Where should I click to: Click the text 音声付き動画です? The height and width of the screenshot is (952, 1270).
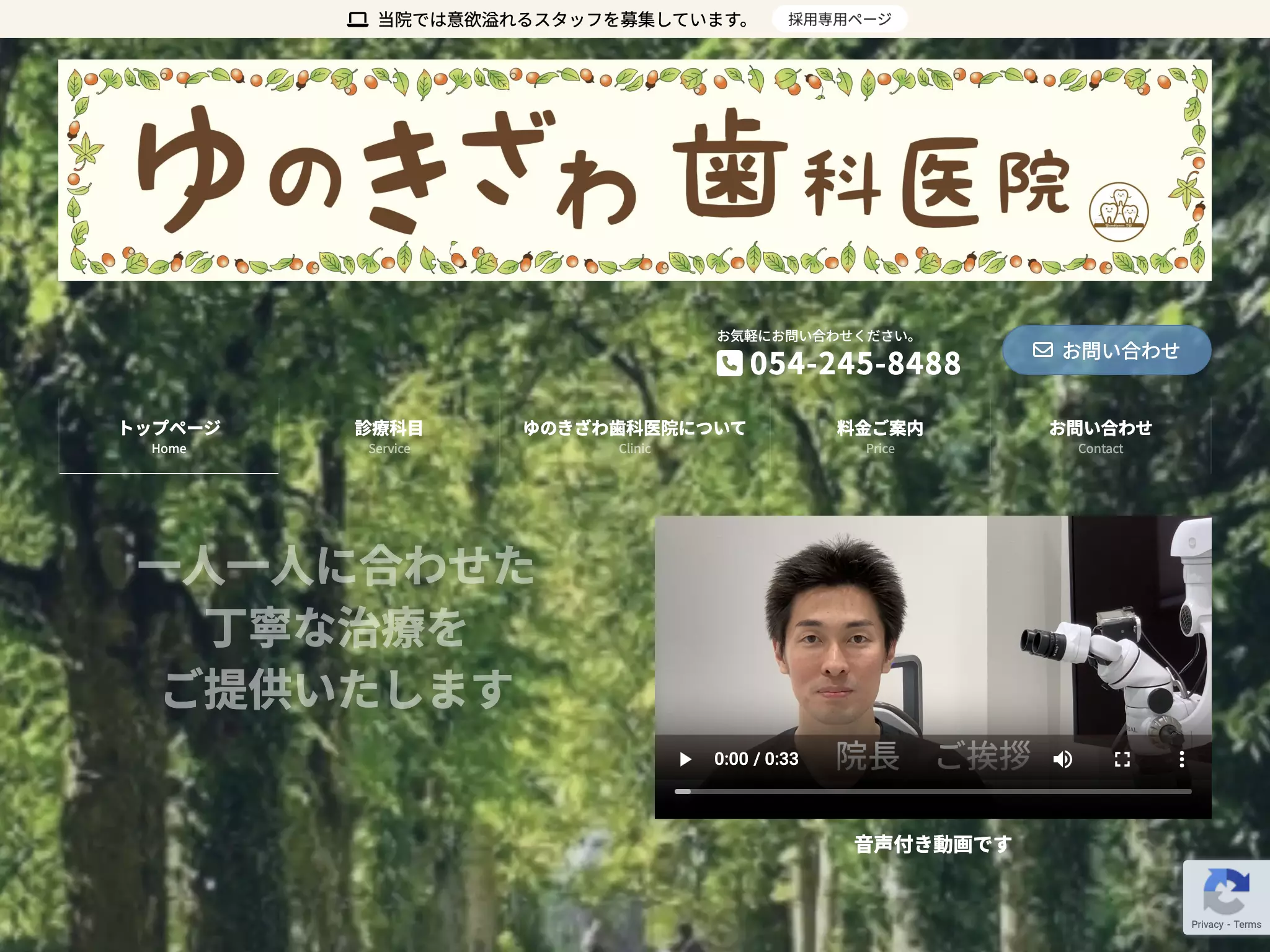(x=933, y=844)
